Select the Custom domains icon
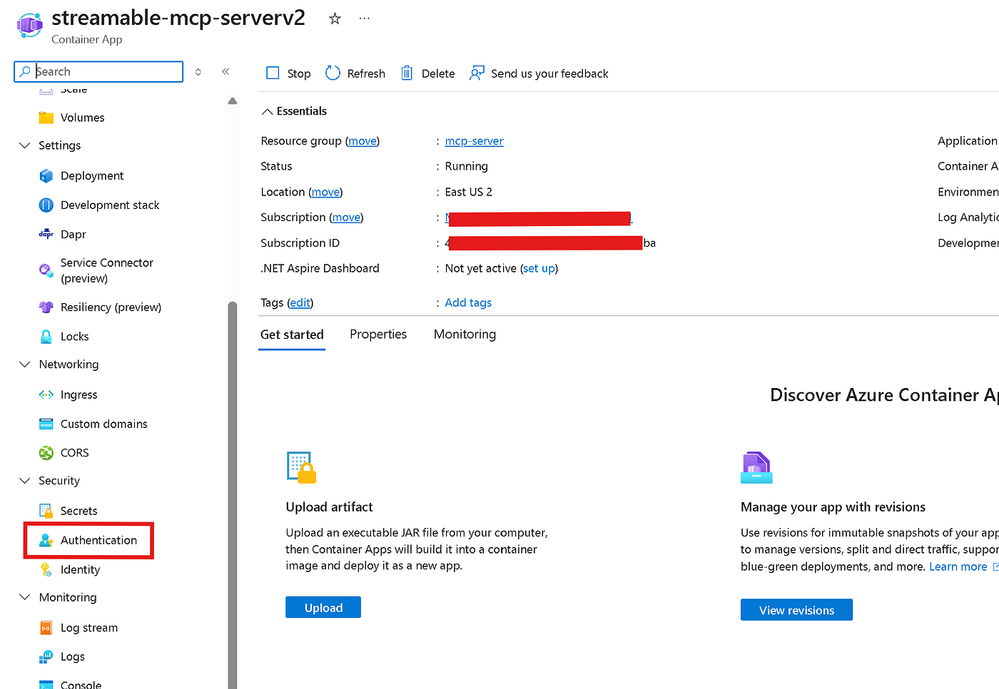This screenshot has height=689, width=999. (x=46, y=424)
